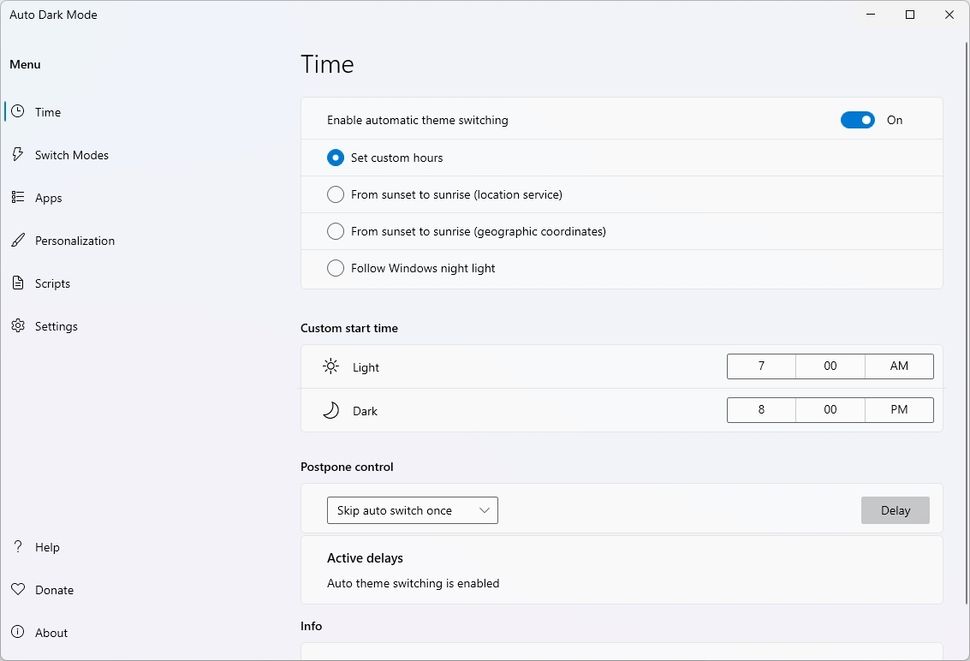Select From sunset to sunrise location service
The image size is (970, 661).
click(x=335, y=194)
